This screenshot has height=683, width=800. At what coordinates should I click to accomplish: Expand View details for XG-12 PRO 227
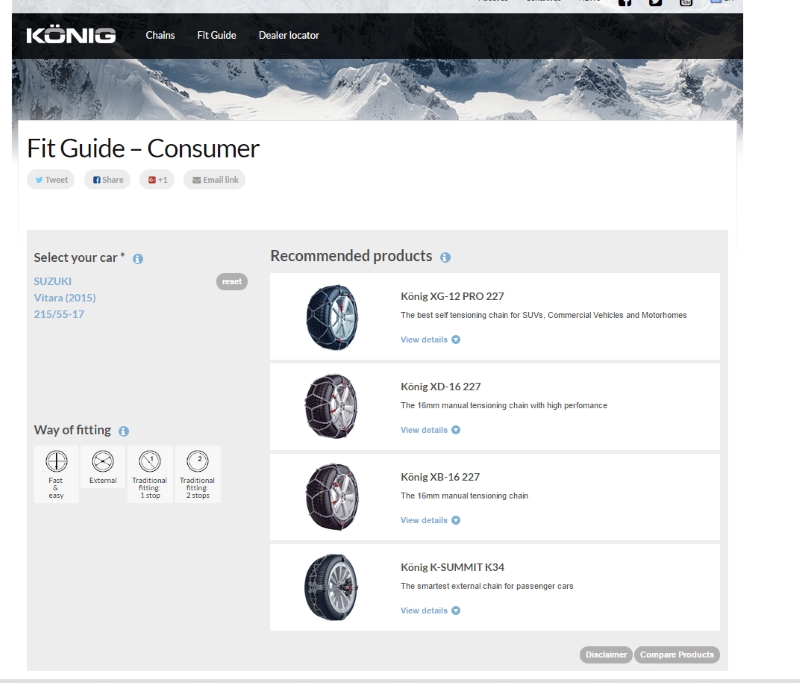[x=430, y=339]
